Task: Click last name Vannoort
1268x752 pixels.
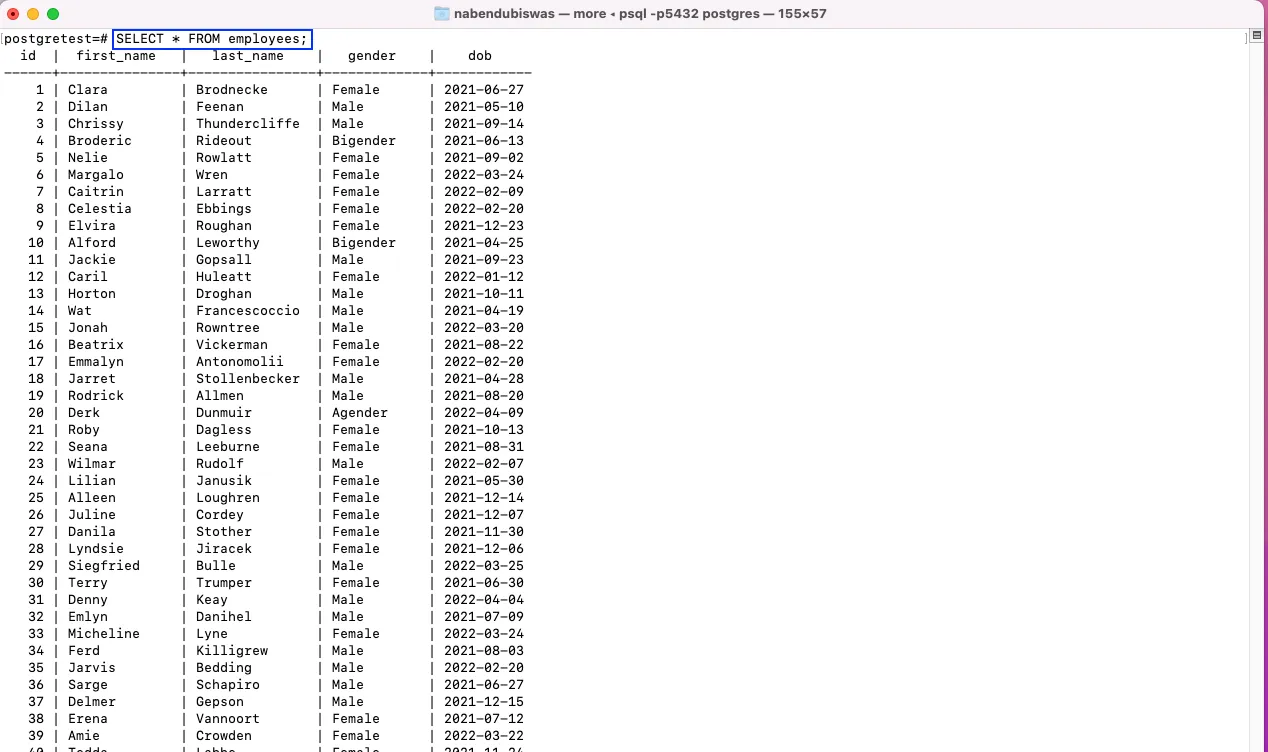Action: click(x=228, y=719)
